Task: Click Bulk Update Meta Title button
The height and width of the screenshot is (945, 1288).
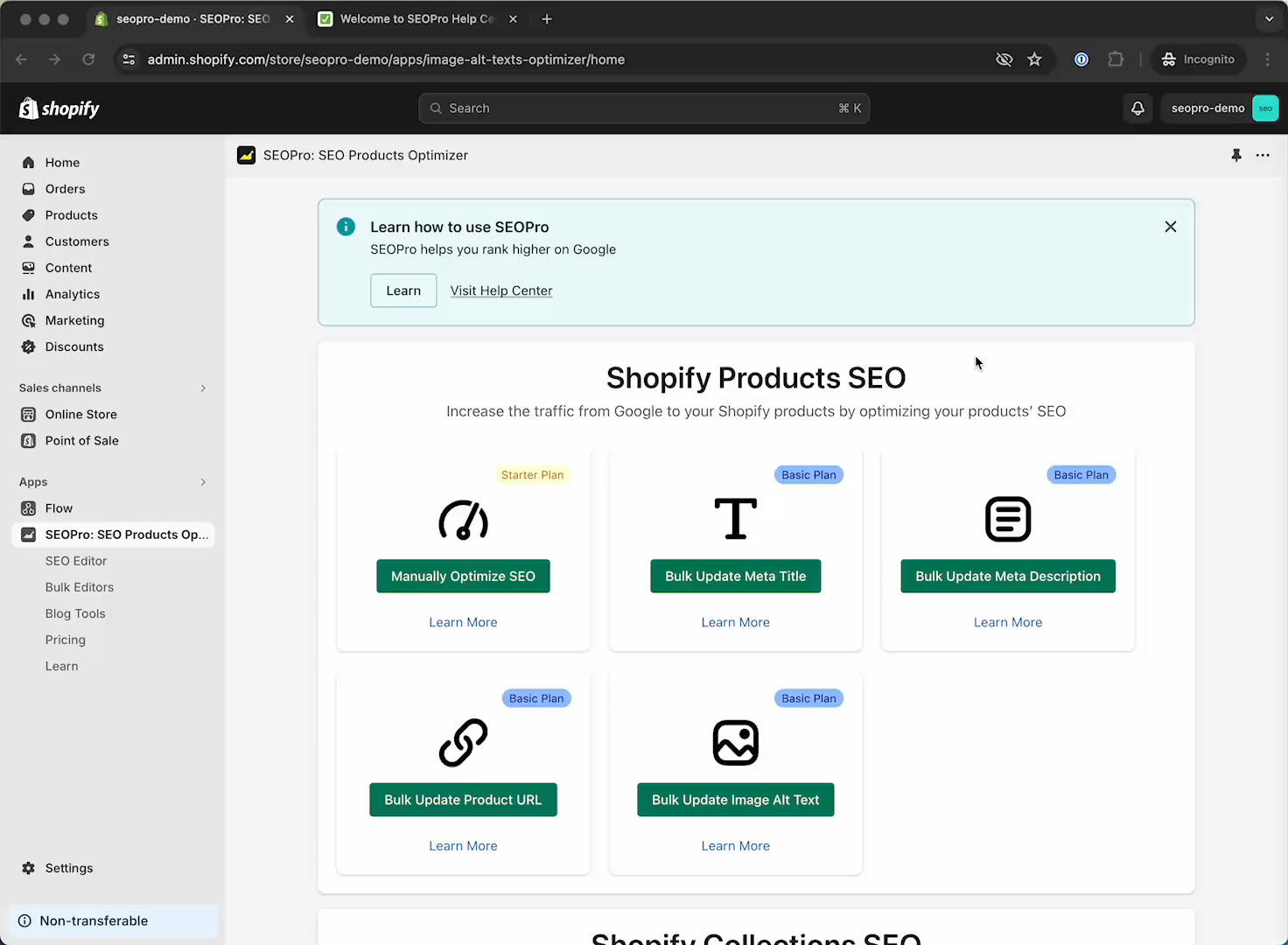Action: tap(736, 576)
